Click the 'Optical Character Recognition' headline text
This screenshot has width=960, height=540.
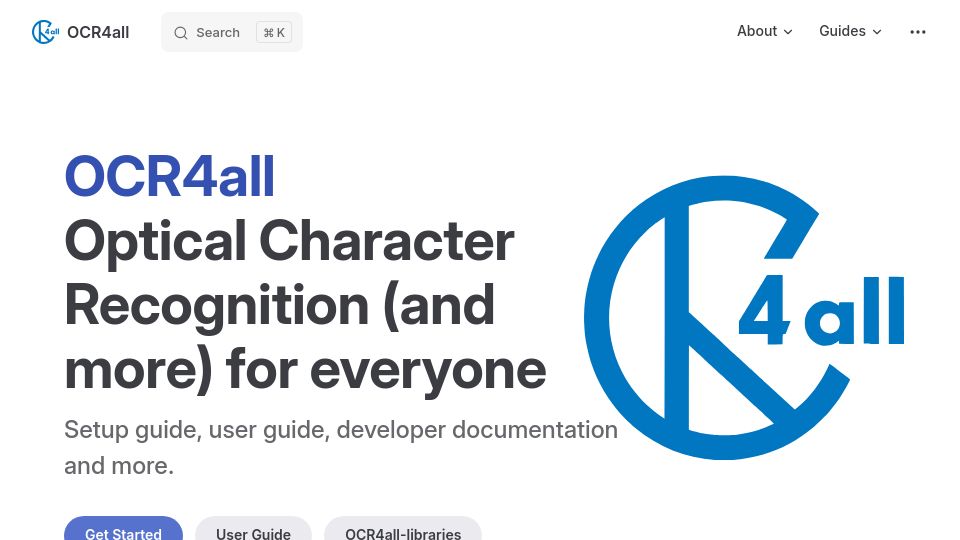point(305,305)
